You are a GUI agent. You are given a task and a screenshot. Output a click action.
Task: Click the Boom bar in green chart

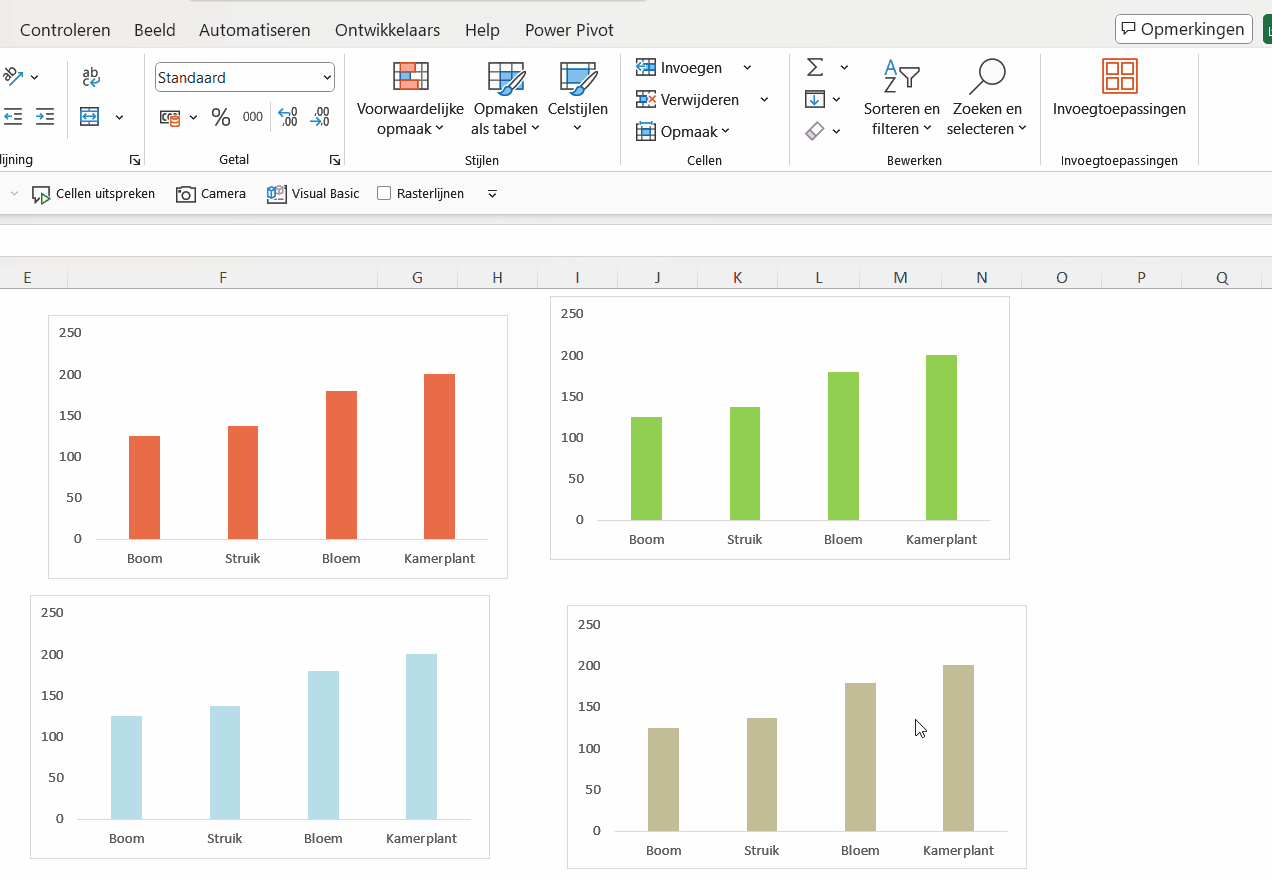pos(646,469)
